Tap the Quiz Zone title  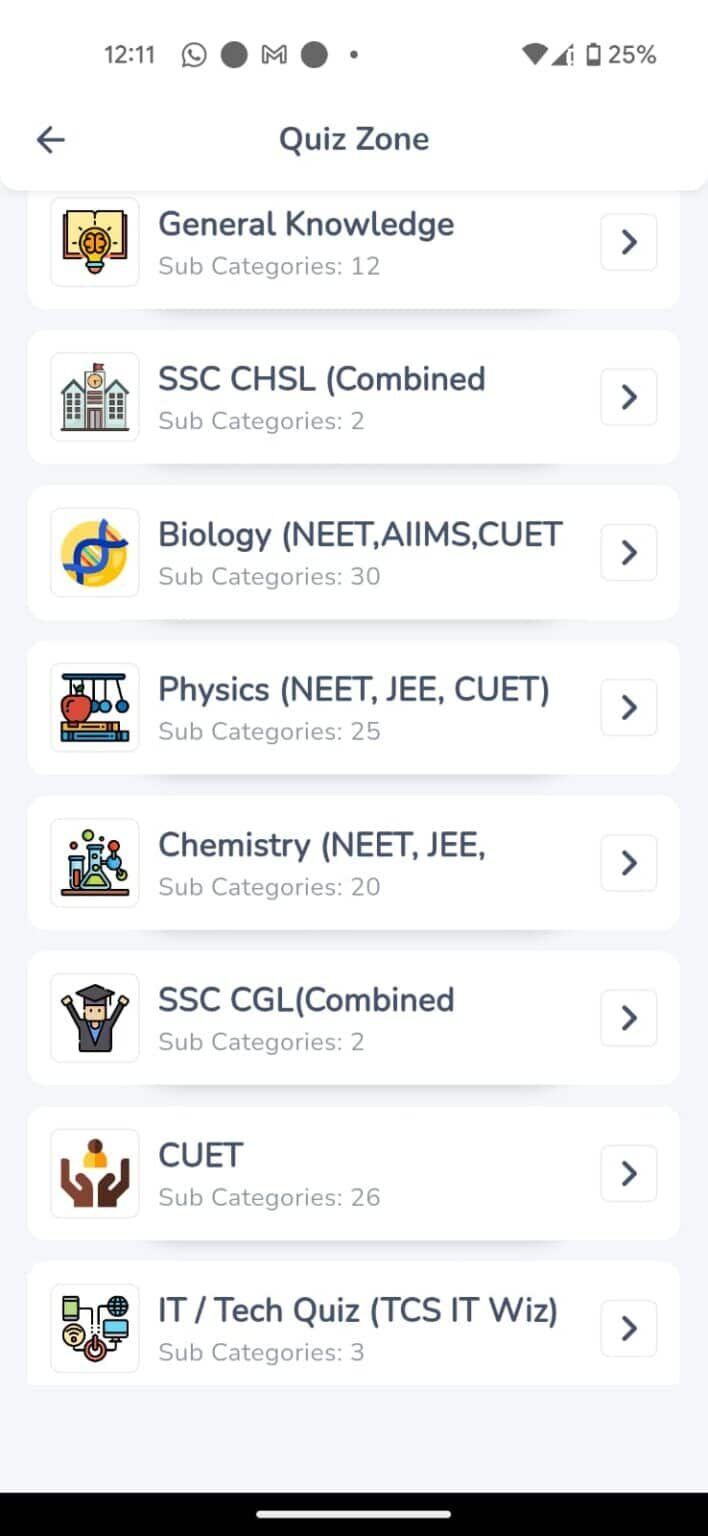tap(354, 139)
